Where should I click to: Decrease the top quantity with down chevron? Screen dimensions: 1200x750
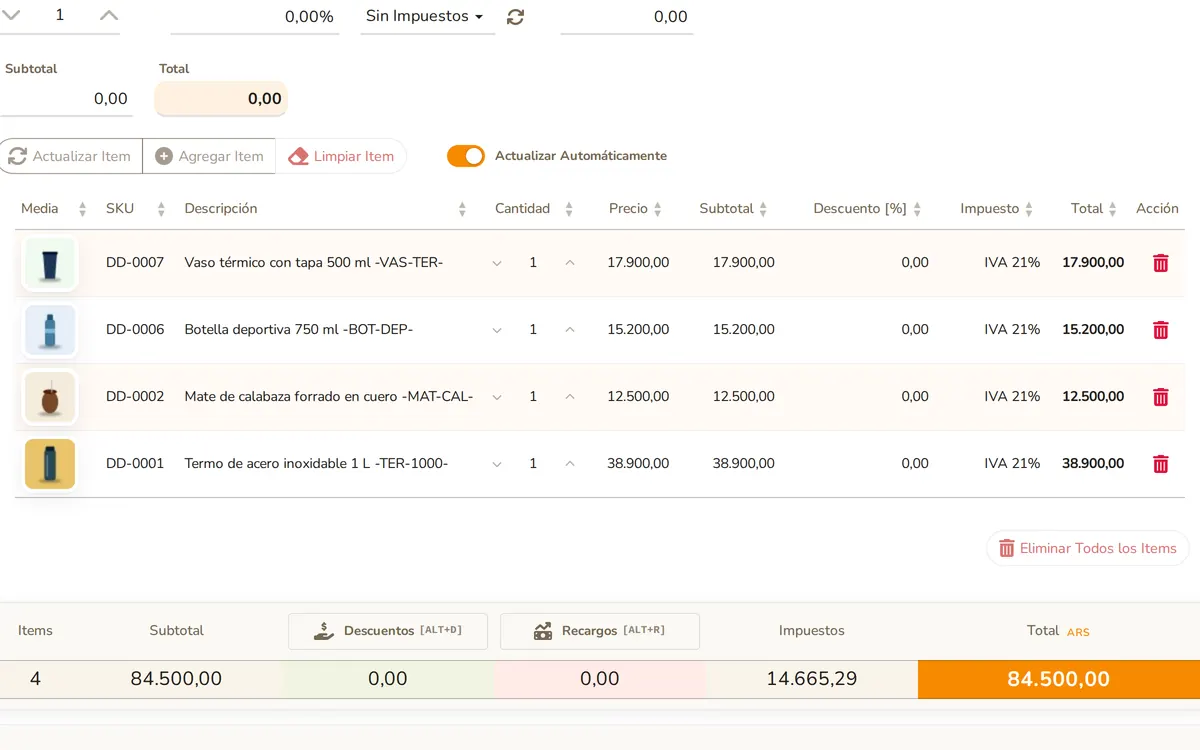[12, 15]
